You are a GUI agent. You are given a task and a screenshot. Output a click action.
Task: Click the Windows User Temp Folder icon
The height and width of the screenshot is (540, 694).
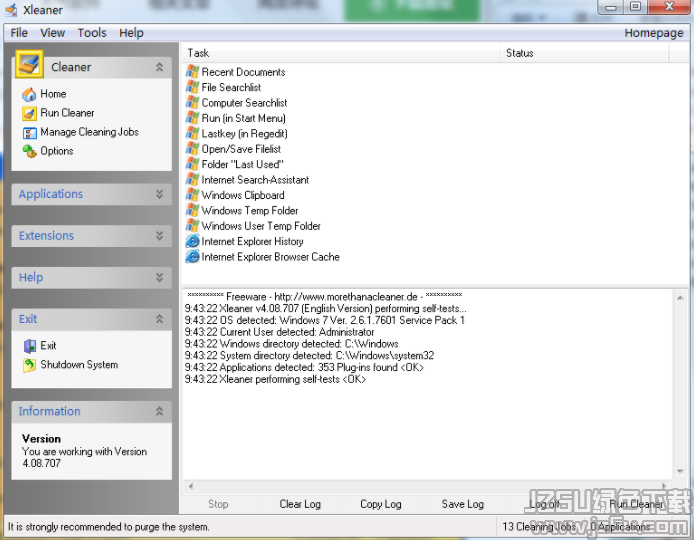point(192,226)
